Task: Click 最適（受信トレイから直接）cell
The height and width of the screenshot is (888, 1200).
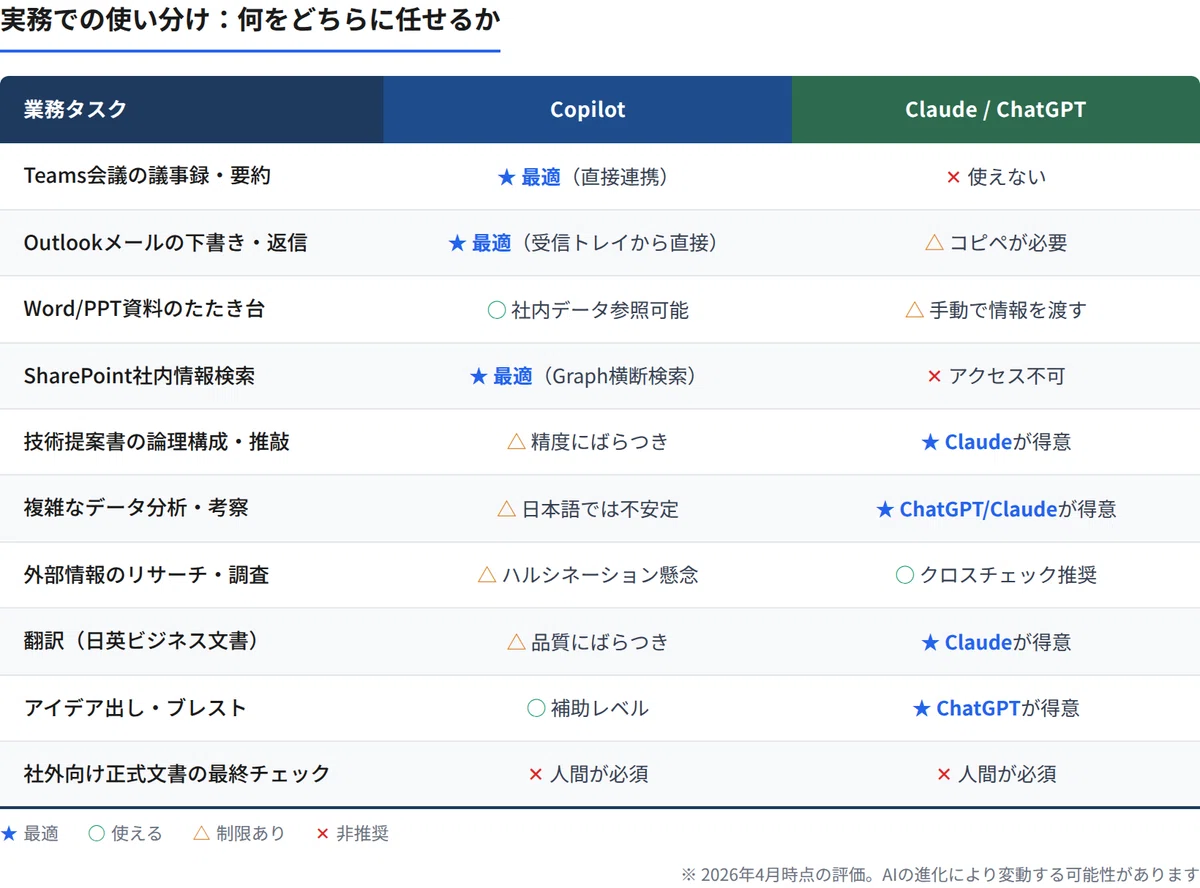Action: coord(588,243)
